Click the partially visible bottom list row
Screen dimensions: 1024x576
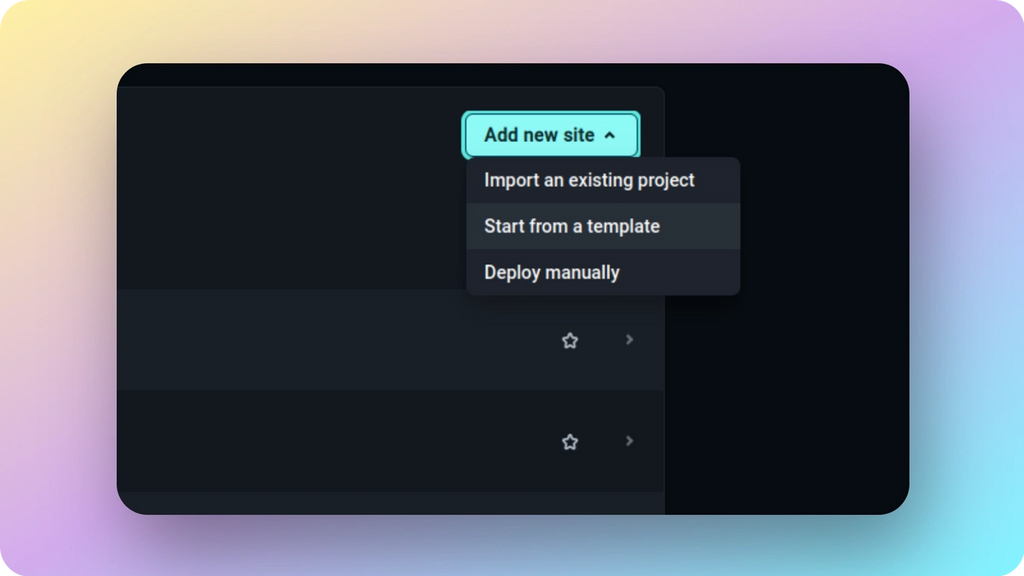(x=391, y=503)
